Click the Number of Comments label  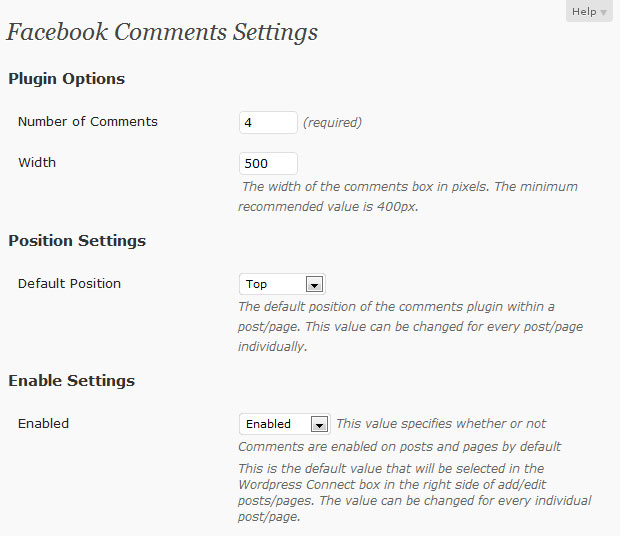point(88,121)
